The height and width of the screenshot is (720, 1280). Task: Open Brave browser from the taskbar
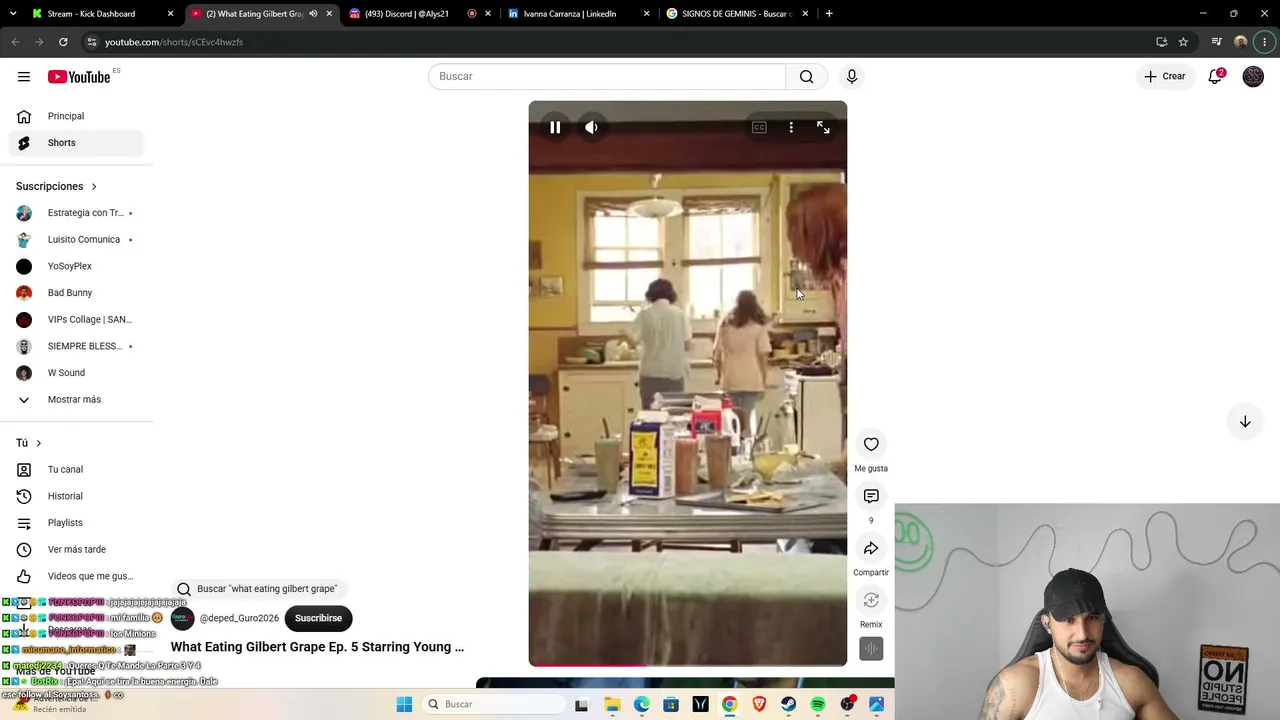pyautogui.click(x=759, y=704)
